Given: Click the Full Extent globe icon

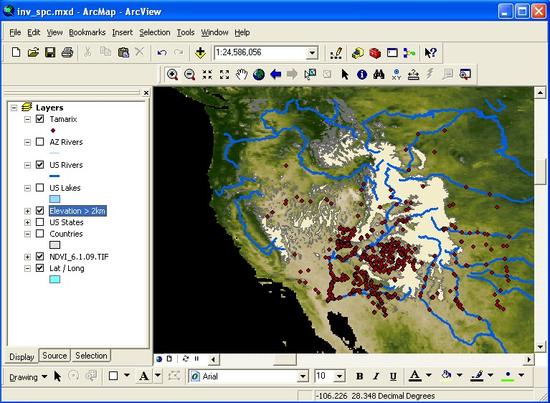Looking at the screenshot, I should (x=259, y=74).
